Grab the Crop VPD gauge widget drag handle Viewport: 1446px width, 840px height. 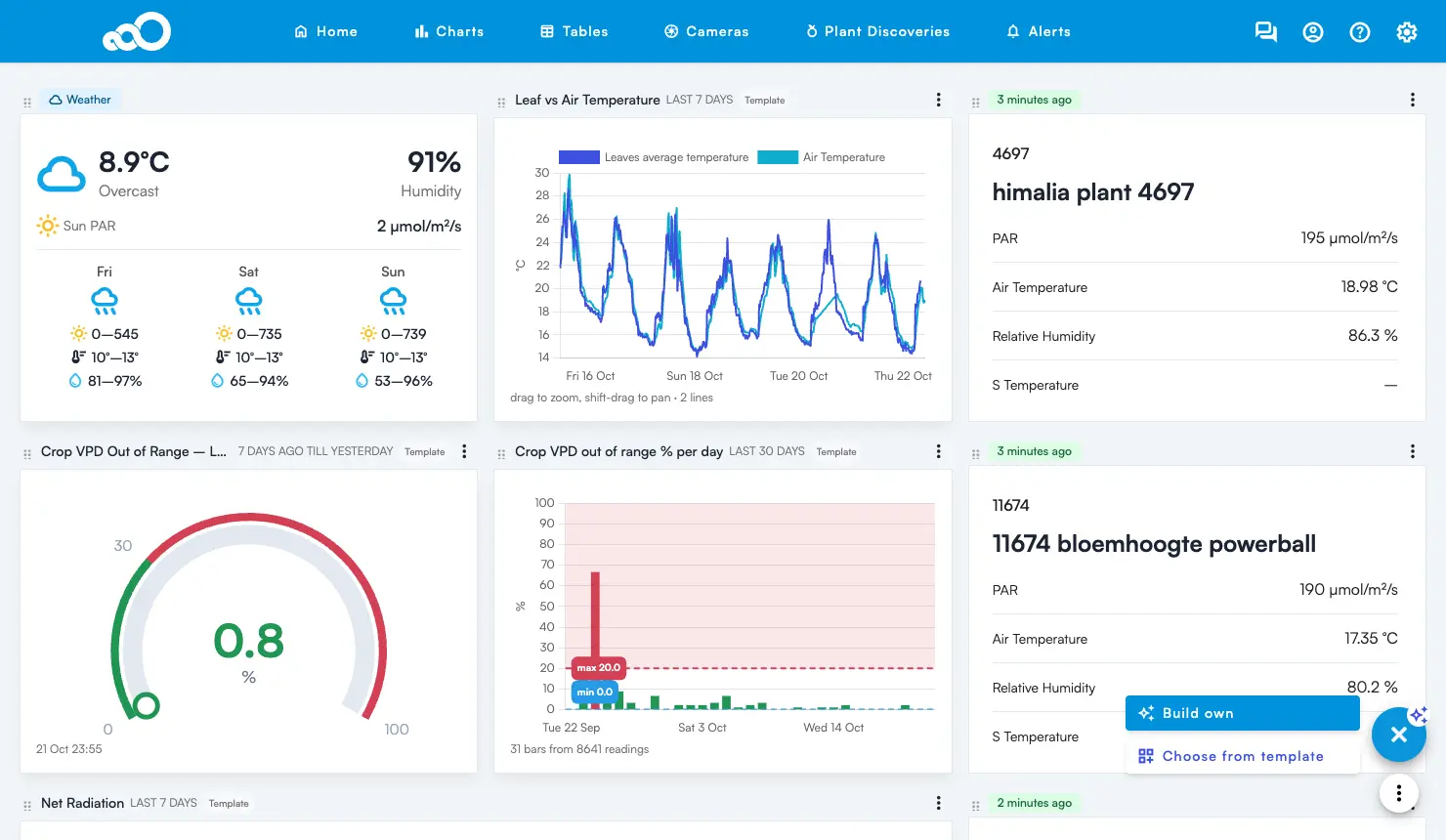coord(27,453)
